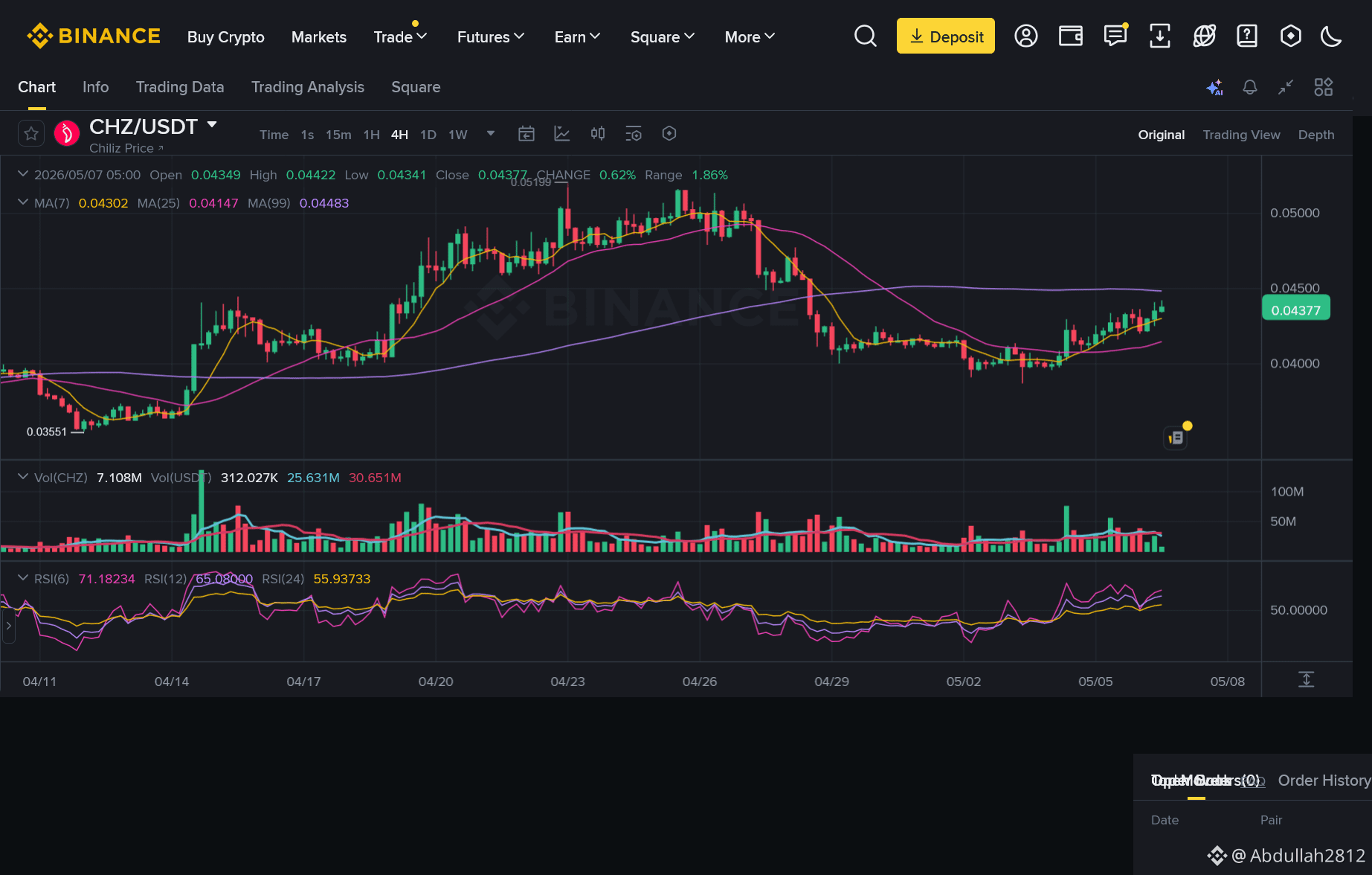The width and height of the screenshot is (1372, 875).
Task: Click the price alert bell icon
Action: point(1250,87)
